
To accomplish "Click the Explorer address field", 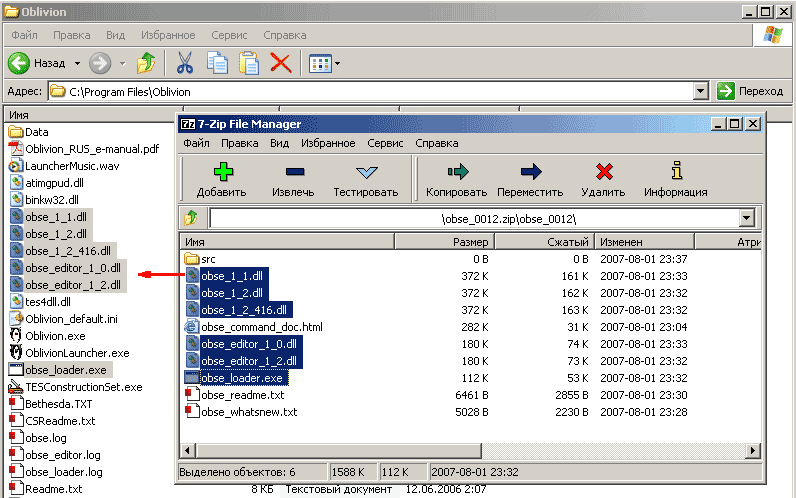I will tap(371, 91).
